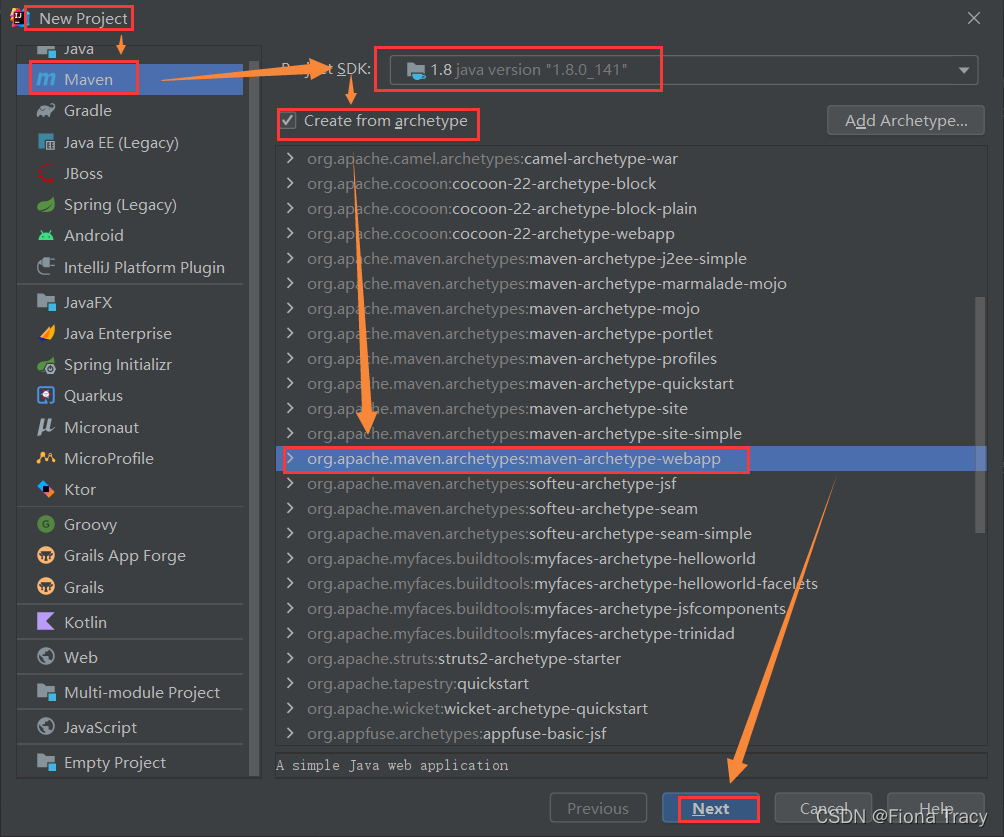Select maven-archetype-profiles archetype
Image resolution: width=1004 pixels, height=837 pixels.
click(x=631, y=359)
